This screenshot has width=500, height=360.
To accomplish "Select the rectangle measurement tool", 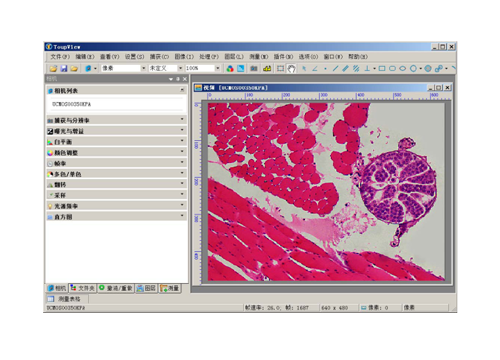I will pos(382,68).
